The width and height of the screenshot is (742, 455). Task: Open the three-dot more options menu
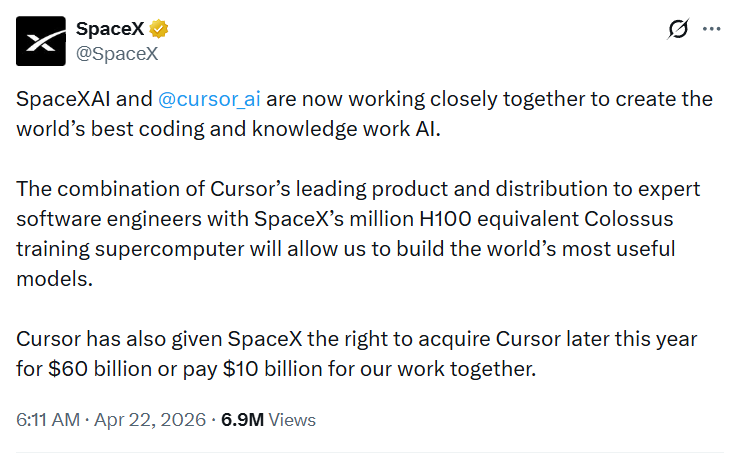click(x=712, y=29)
